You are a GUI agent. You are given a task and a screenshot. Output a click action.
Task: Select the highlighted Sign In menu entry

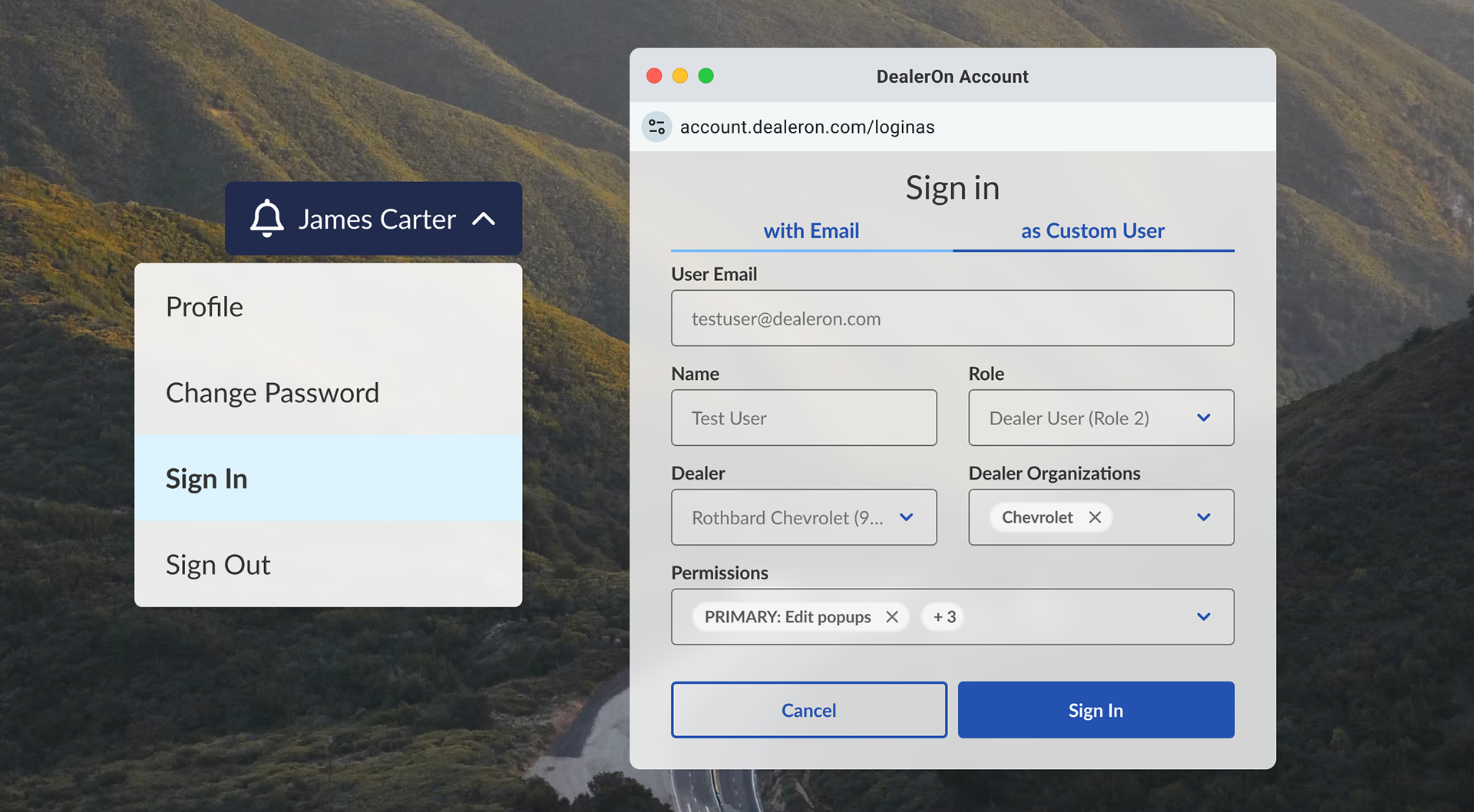click(x=329, y=479)
